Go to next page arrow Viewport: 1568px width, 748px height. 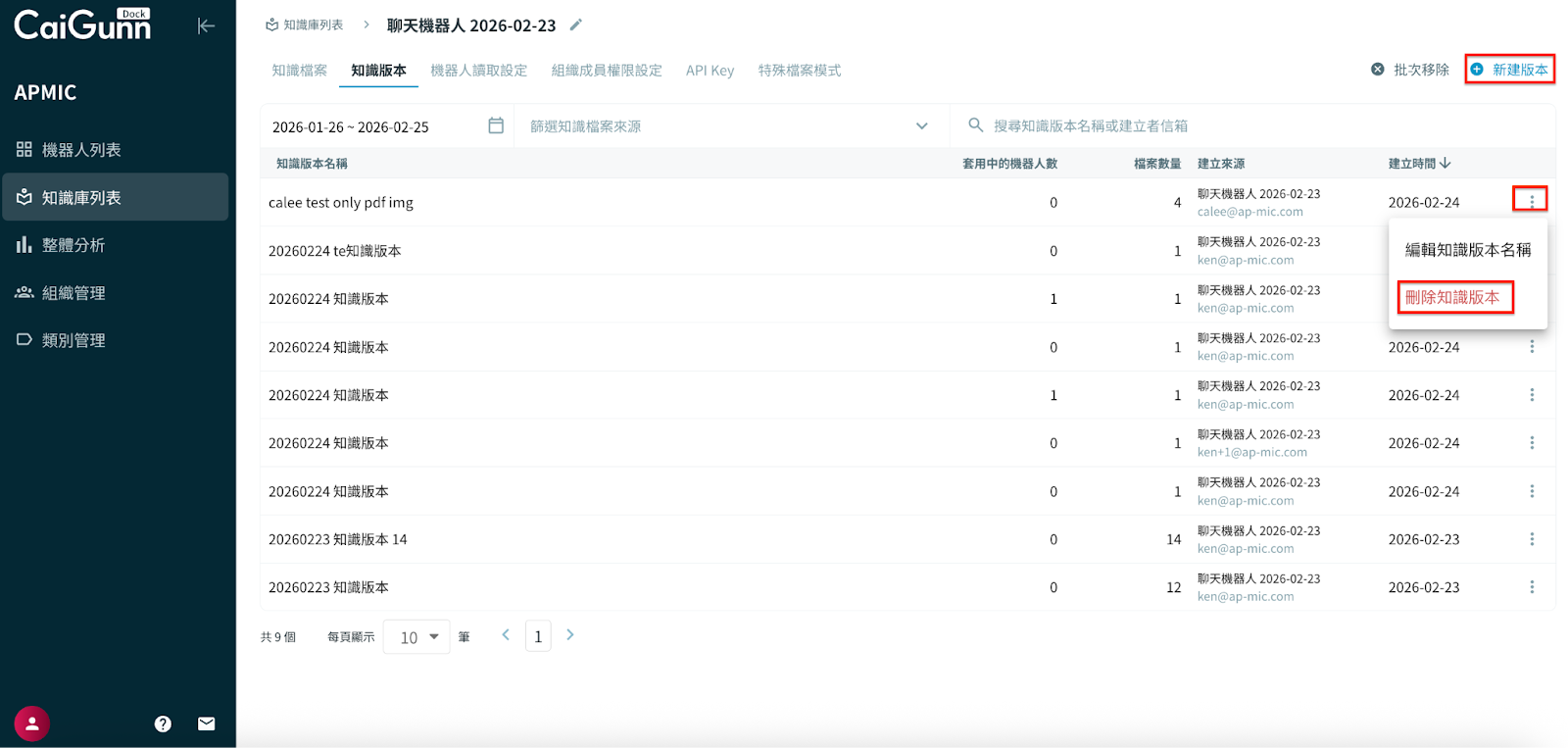coord(570,635)
